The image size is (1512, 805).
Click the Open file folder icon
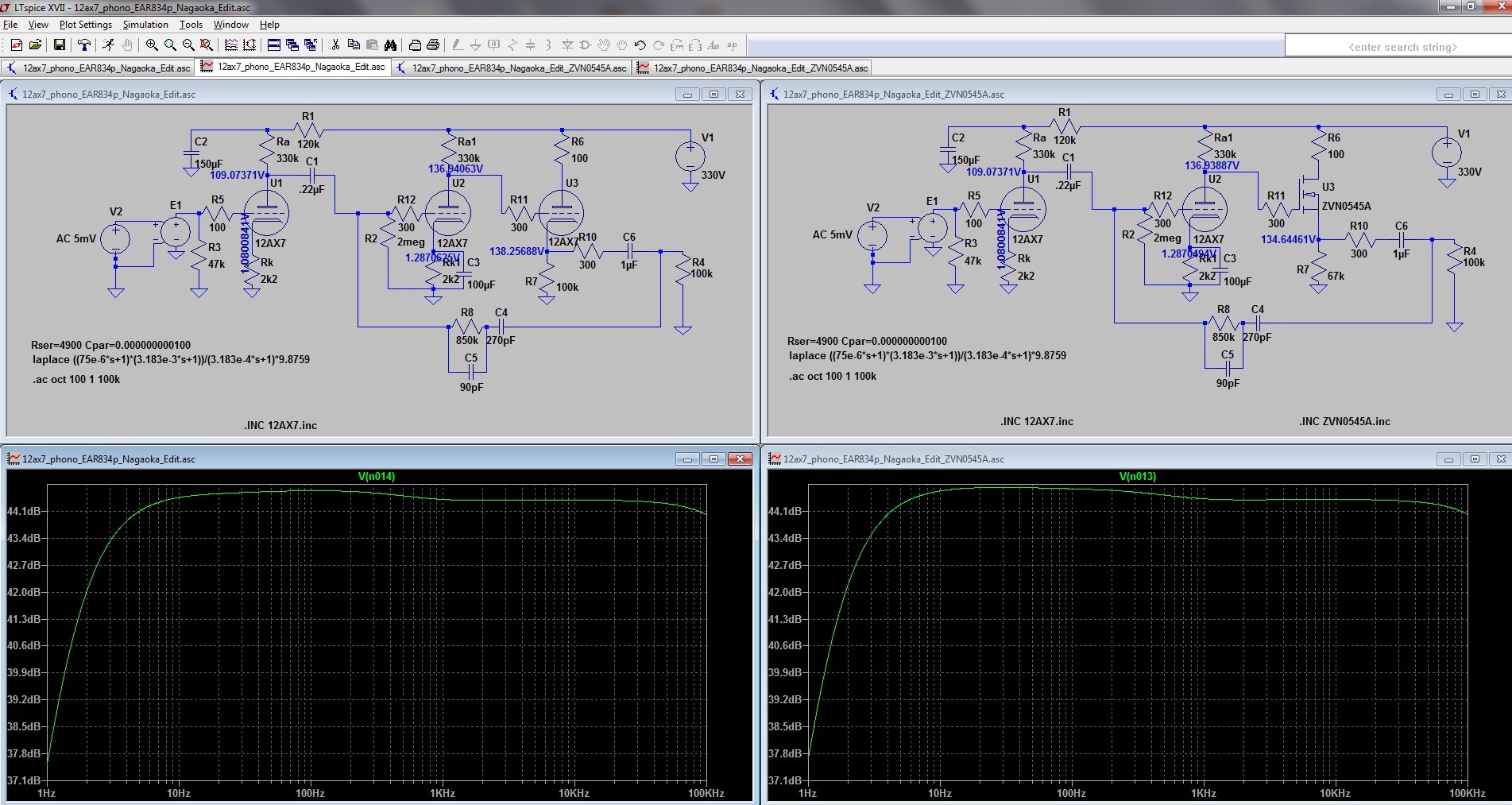35,45
